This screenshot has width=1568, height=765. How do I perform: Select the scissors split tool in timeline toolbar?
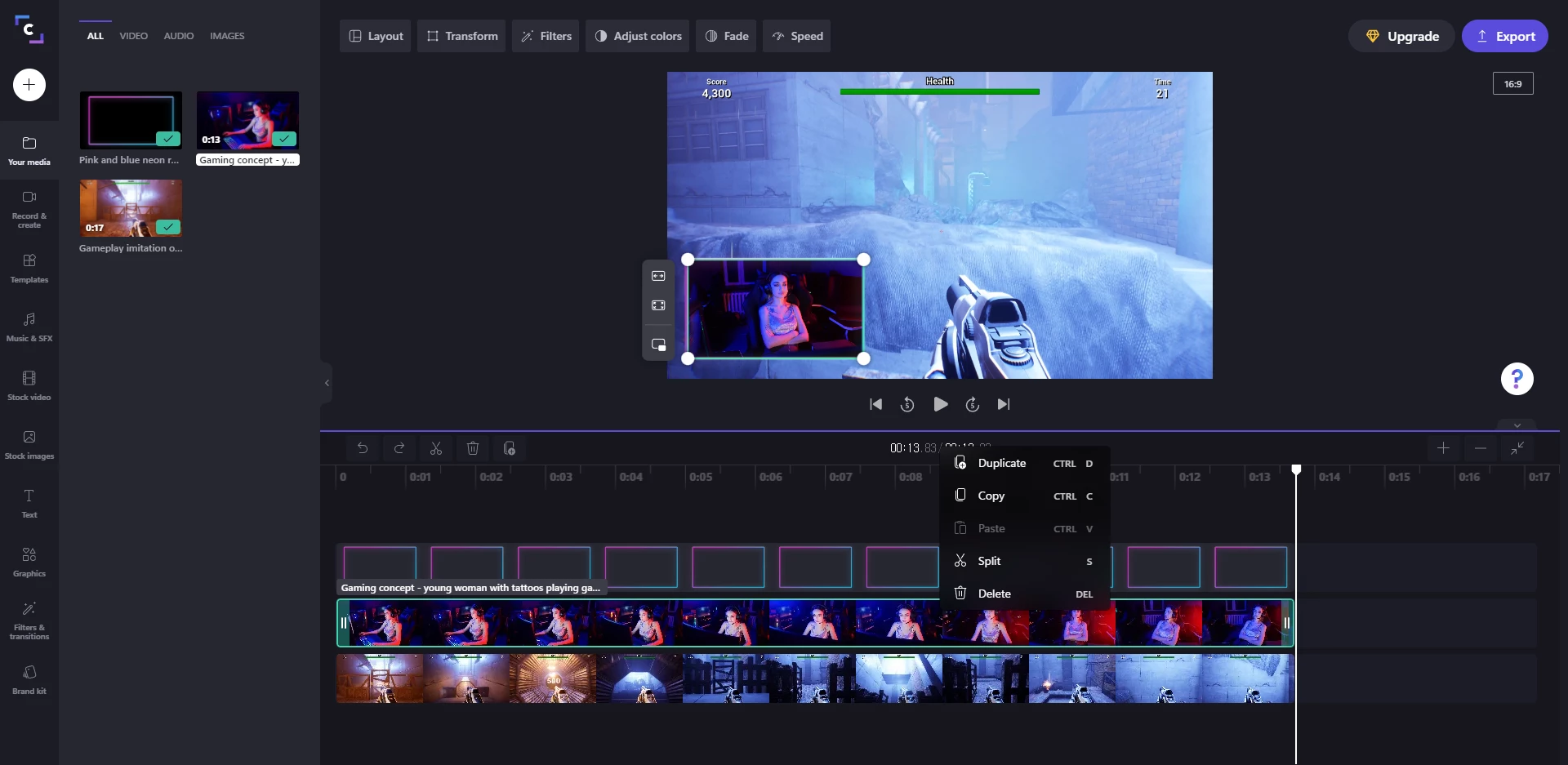tap(435, 448)
